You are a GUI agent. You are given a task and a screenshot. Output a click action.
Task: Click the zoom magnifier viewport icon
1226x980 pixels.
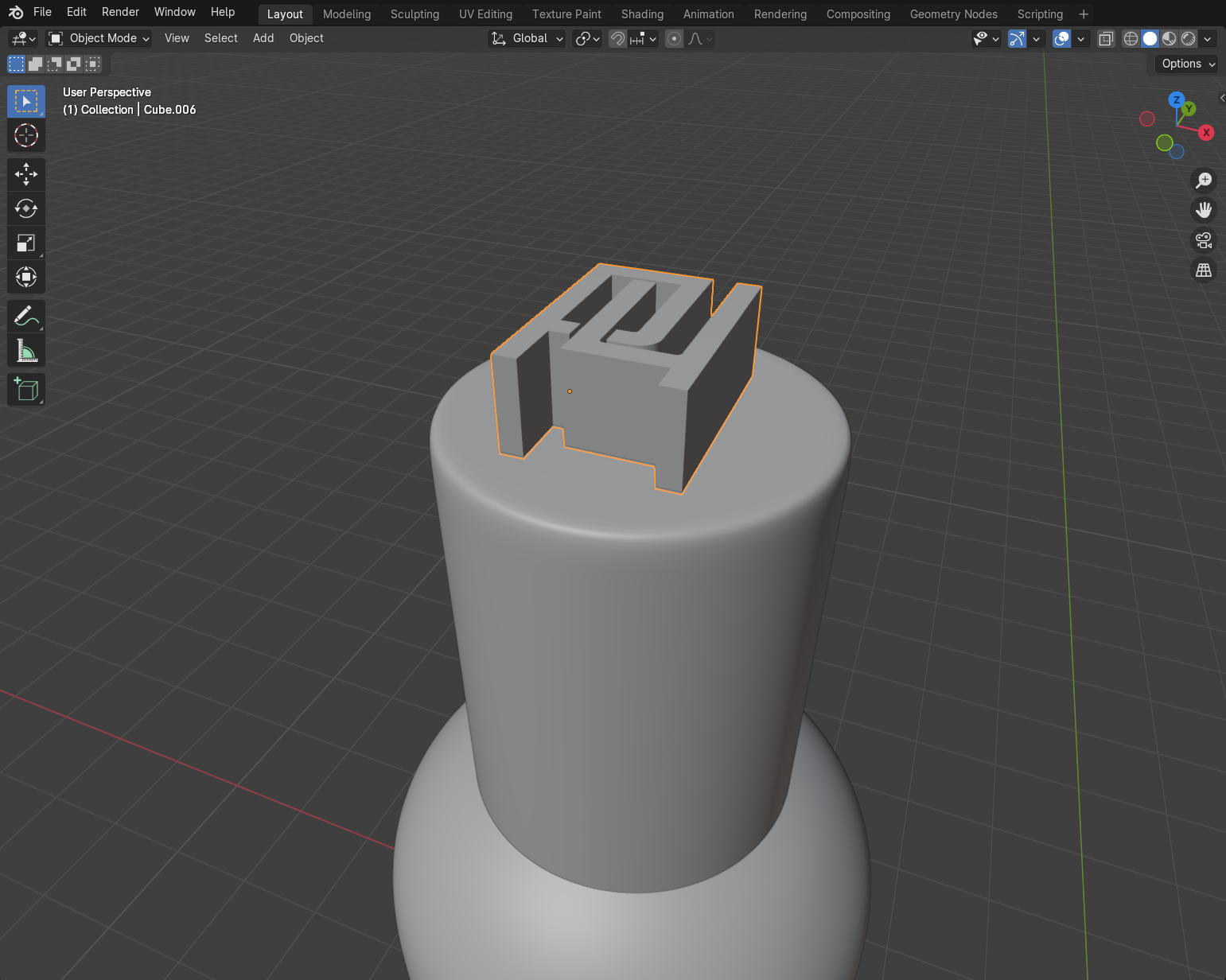tap(1204, 181)
